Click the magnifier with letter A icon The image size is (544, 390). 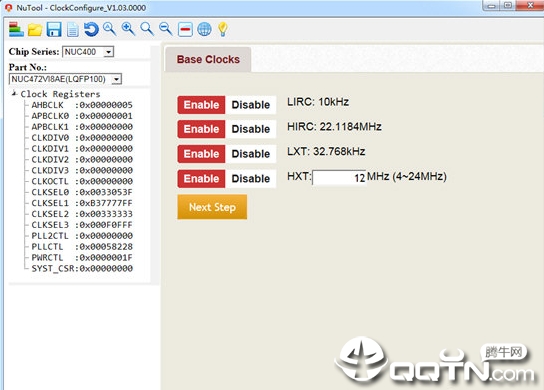coord(110,29)
